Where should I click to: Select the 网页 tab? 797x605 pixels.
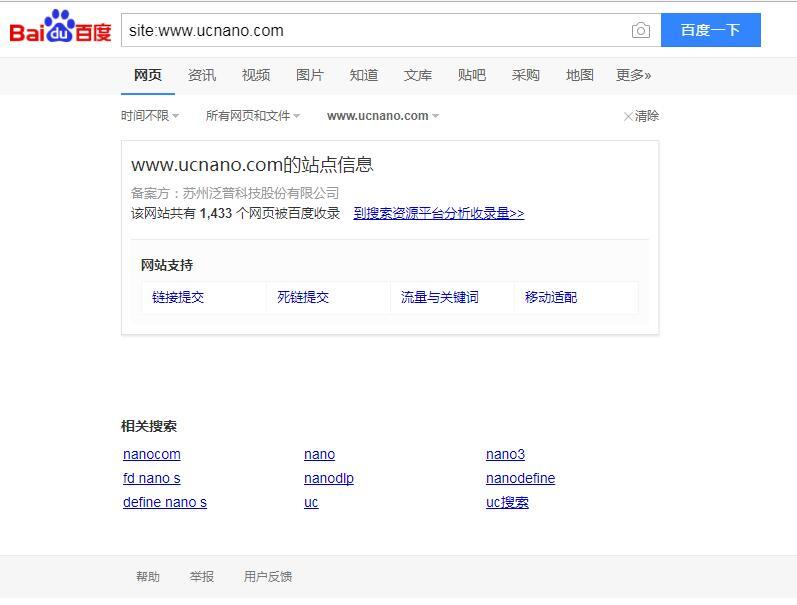(148, 75)
